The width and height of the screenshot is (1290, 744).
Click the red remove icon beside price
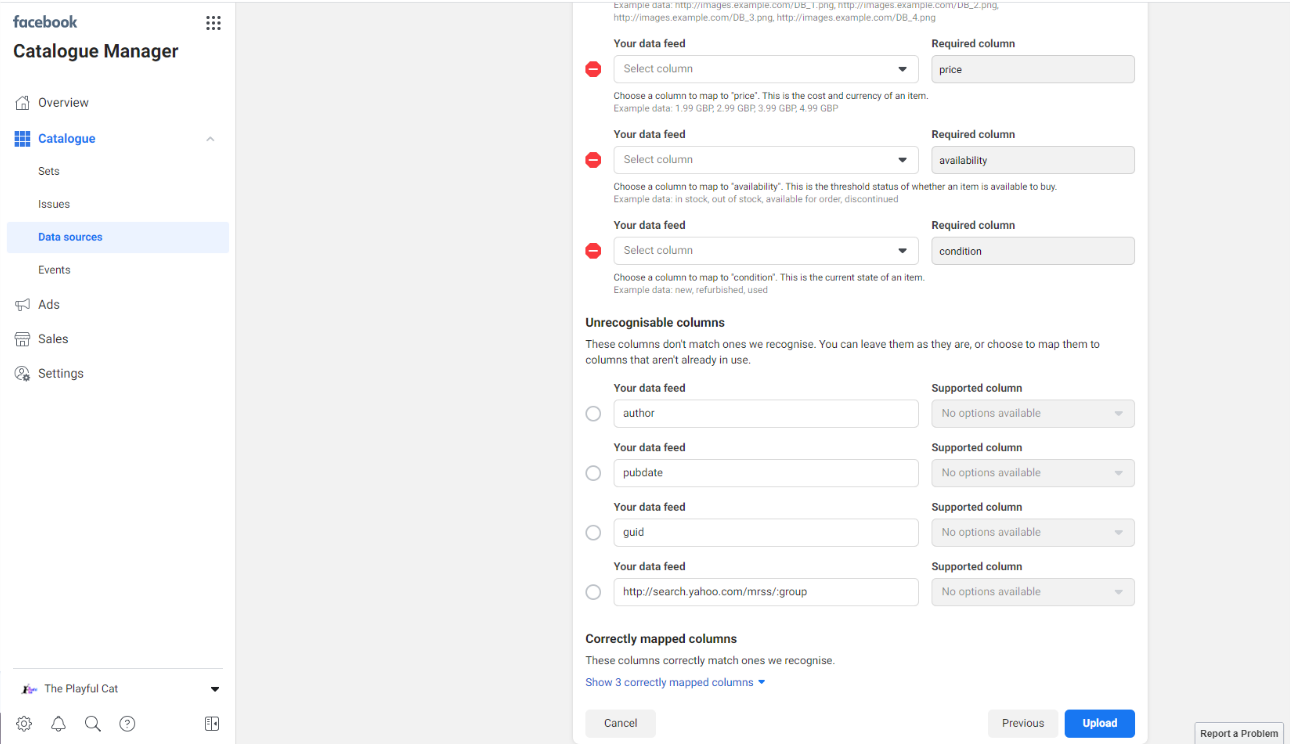point(593,69)
